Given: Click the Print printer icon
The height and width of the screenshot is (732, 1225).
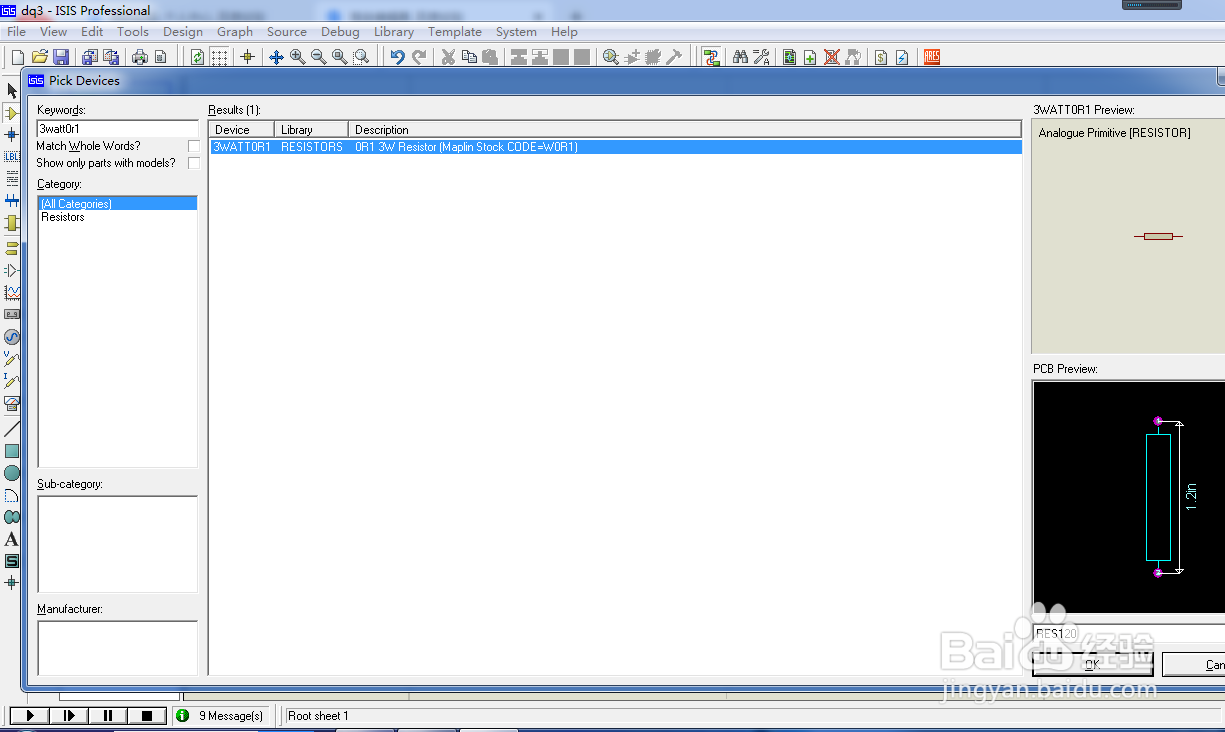Looking at the screenshot, I should tap(140, 57).
